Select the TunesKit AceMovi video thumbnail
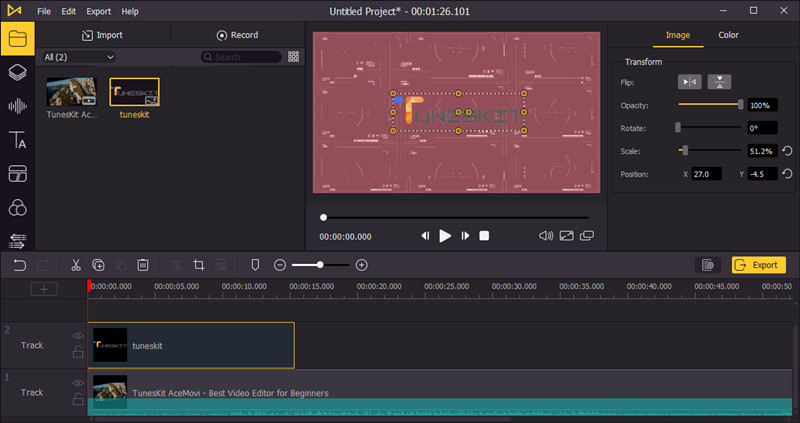The height and width of the screenshot is (423, 800). [71, 92]
